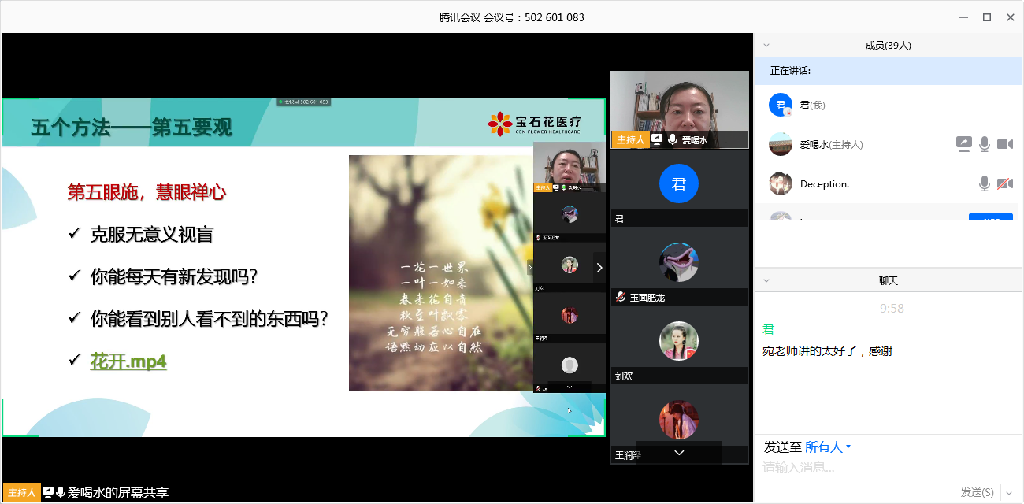Select the 刘欢 participant video tile

click(x=679, y=345)
